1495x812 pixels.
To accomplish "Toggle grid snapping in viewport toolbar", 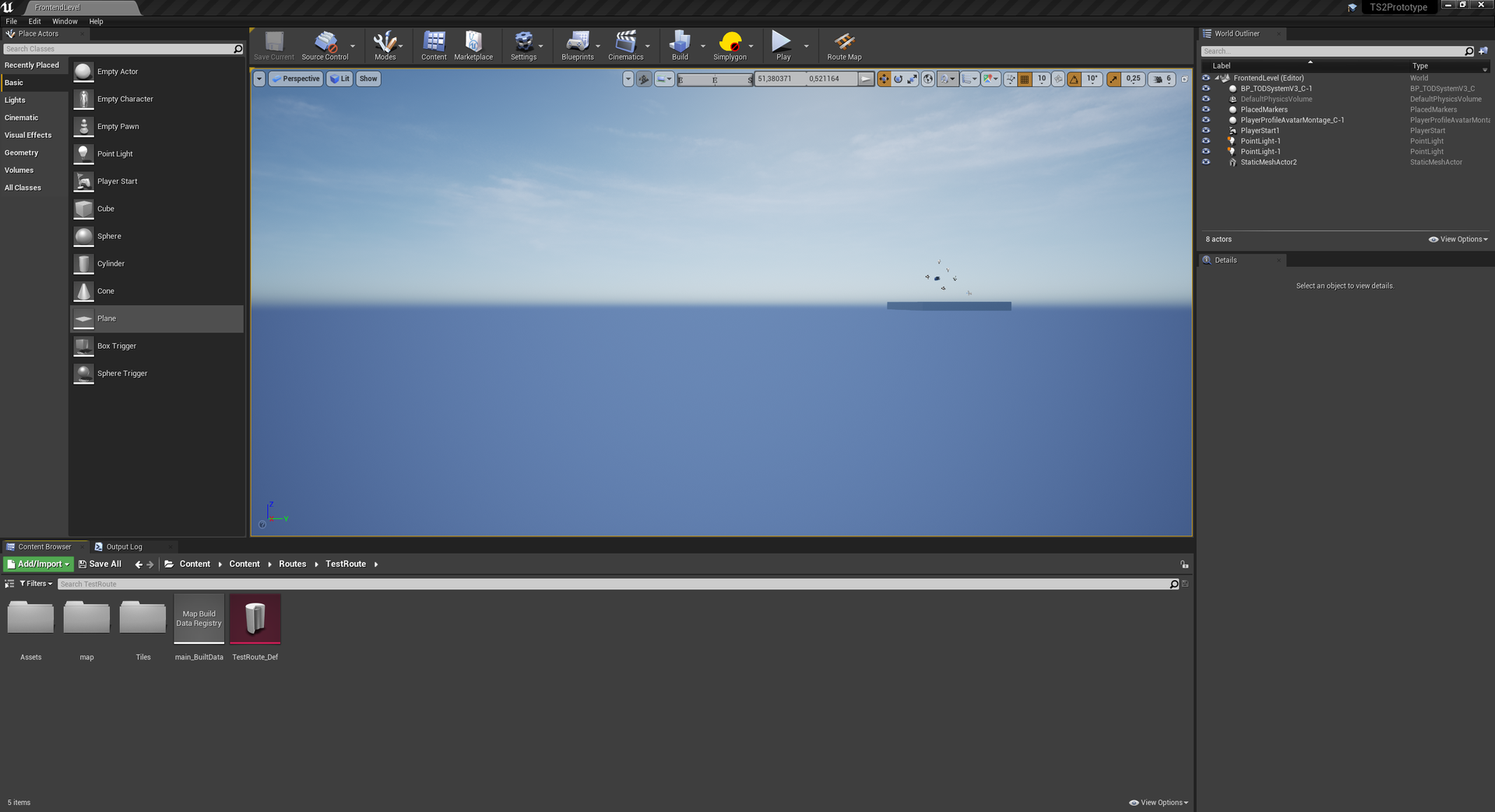I will 1025,79.
